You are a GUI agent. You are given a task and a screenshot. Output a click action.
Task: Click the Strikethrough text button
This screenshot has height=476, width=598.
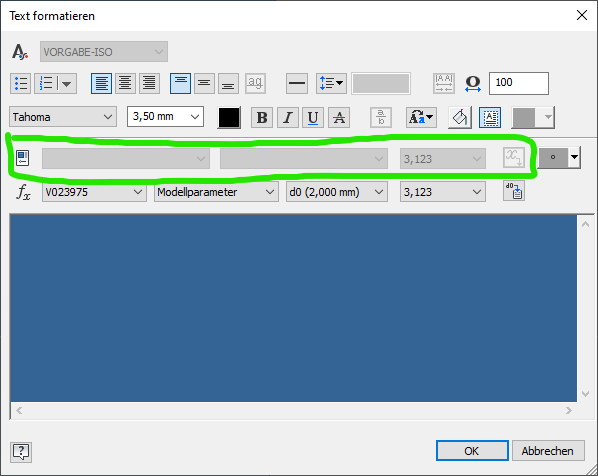click(x=339, y=117)
